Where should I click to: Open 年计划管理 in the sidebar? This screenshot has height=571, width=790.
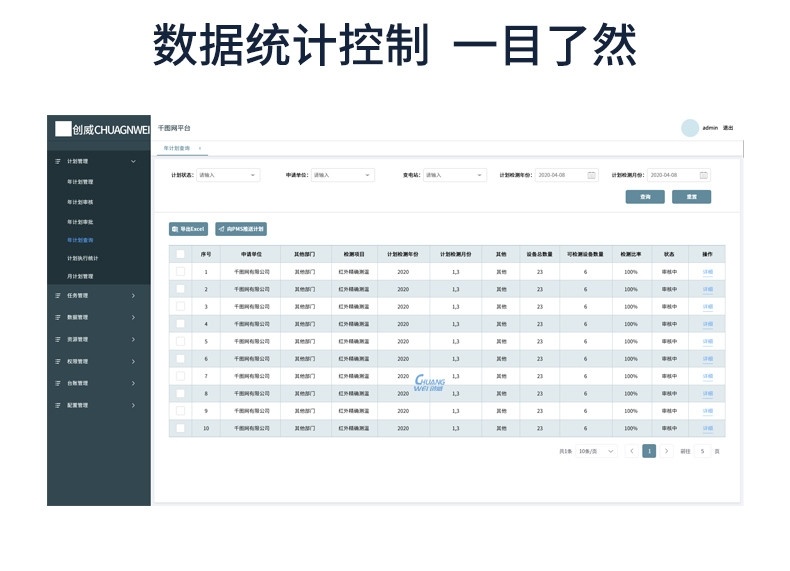click(x=80, y=181)
